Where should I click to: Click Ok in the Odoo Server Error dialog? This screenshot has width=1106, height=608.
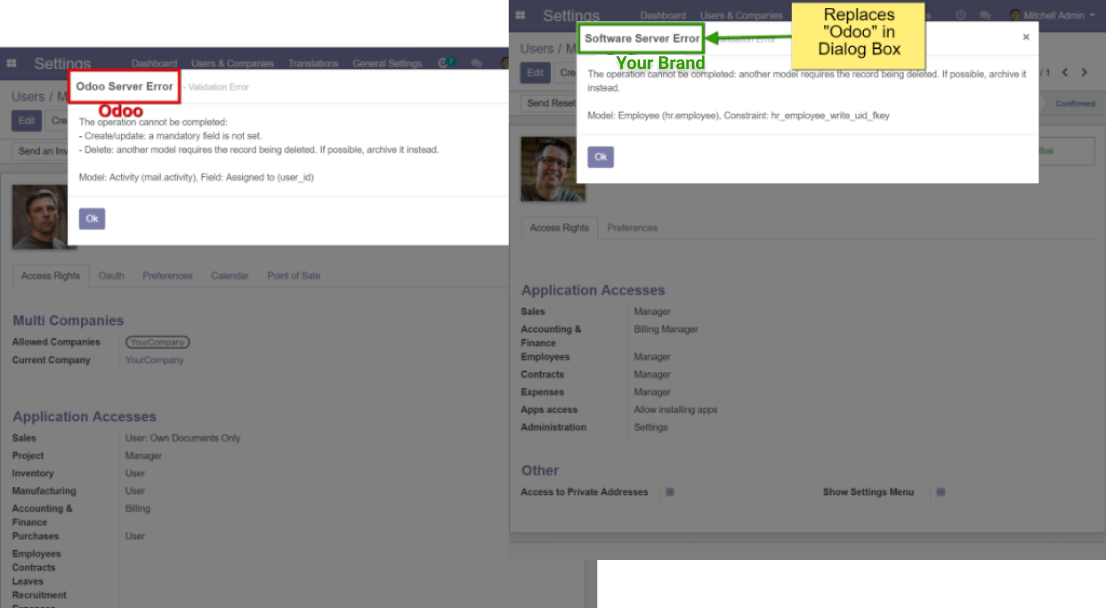pos(92,219)
